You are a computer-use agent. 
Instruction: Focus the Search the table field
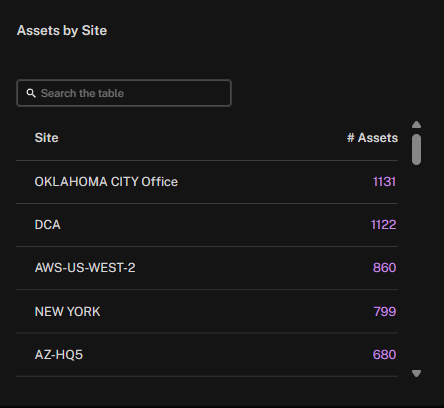point(124,93)
